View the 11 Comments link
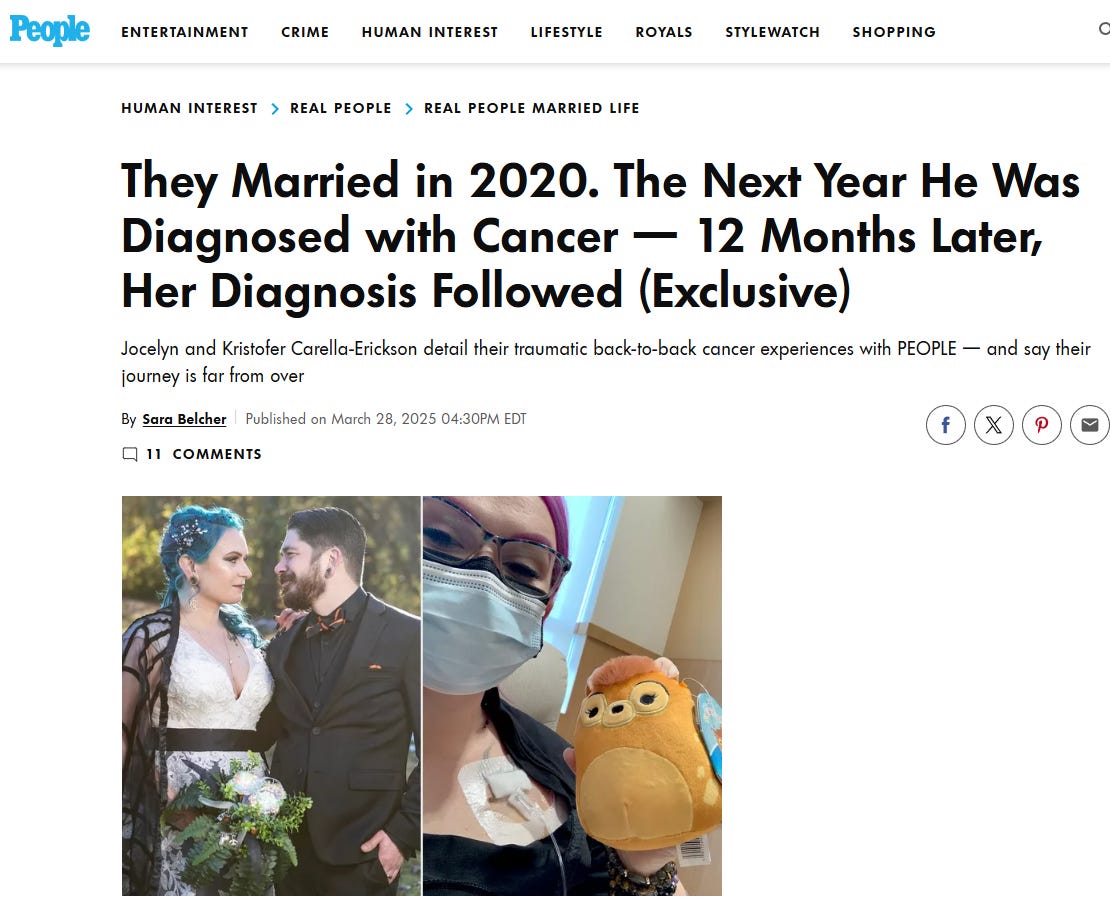Viewport: 1110px width, 898px height. pyautogui.click(x=203, y=454)
